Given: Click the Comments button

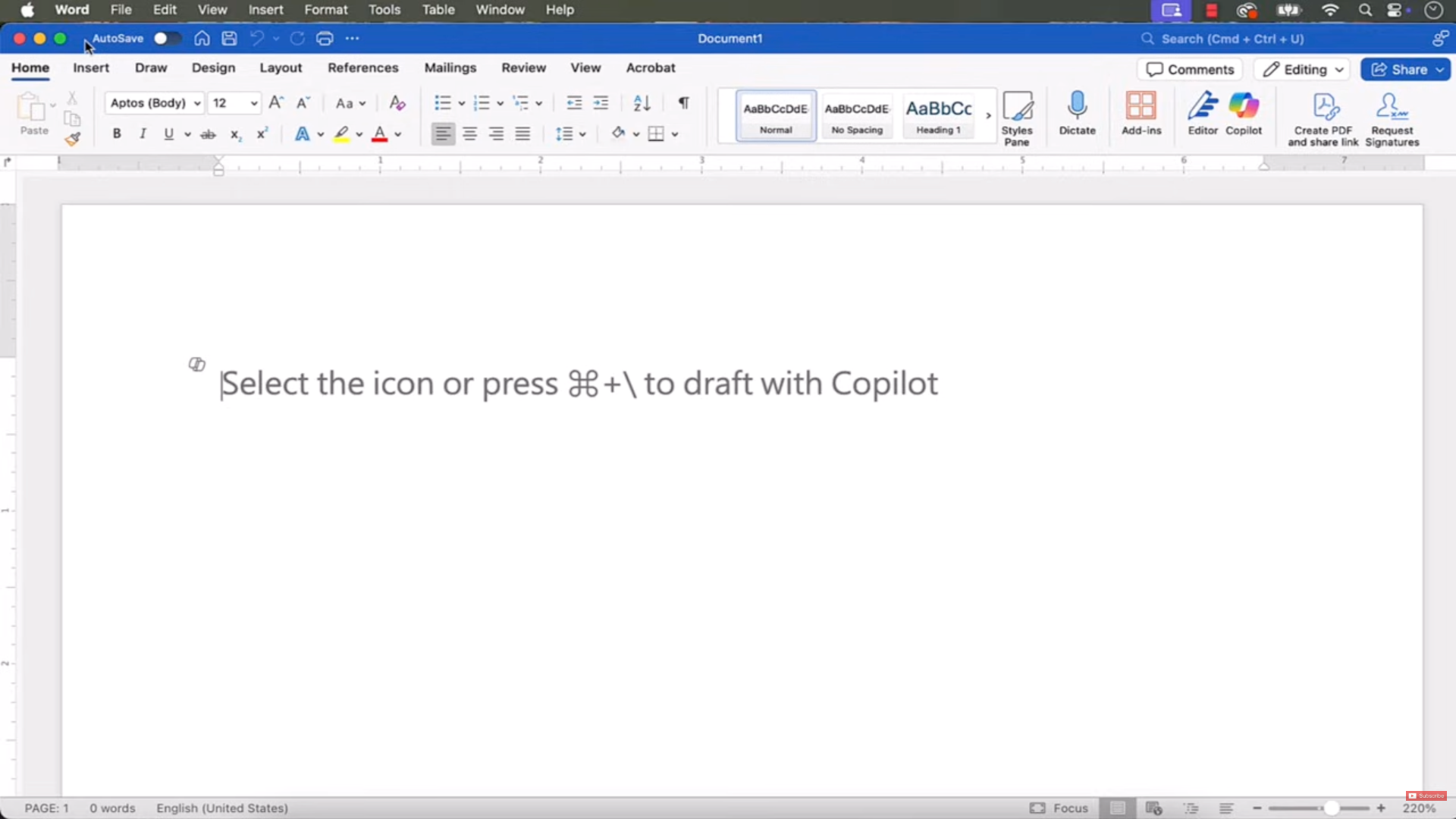Looking at the screenshot, I should [1190, 70].
